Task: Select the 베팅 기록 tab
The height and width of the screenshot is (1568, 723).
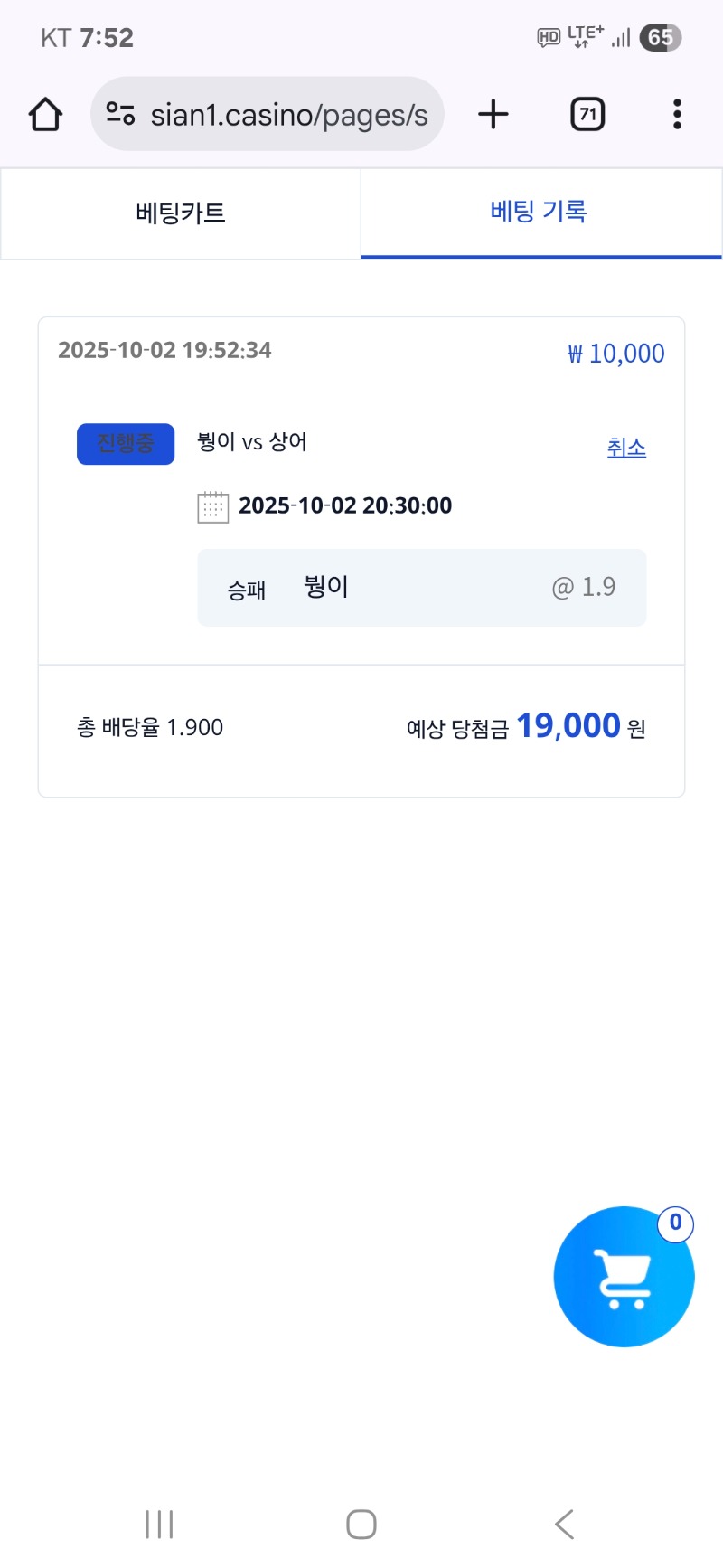Action: tap(540, 212)
